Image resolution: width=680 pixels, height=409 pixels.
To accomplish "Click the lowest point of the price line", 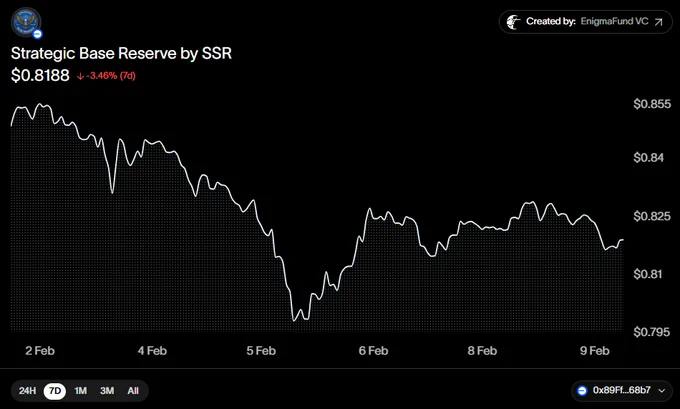I will [x=294, y=321].
